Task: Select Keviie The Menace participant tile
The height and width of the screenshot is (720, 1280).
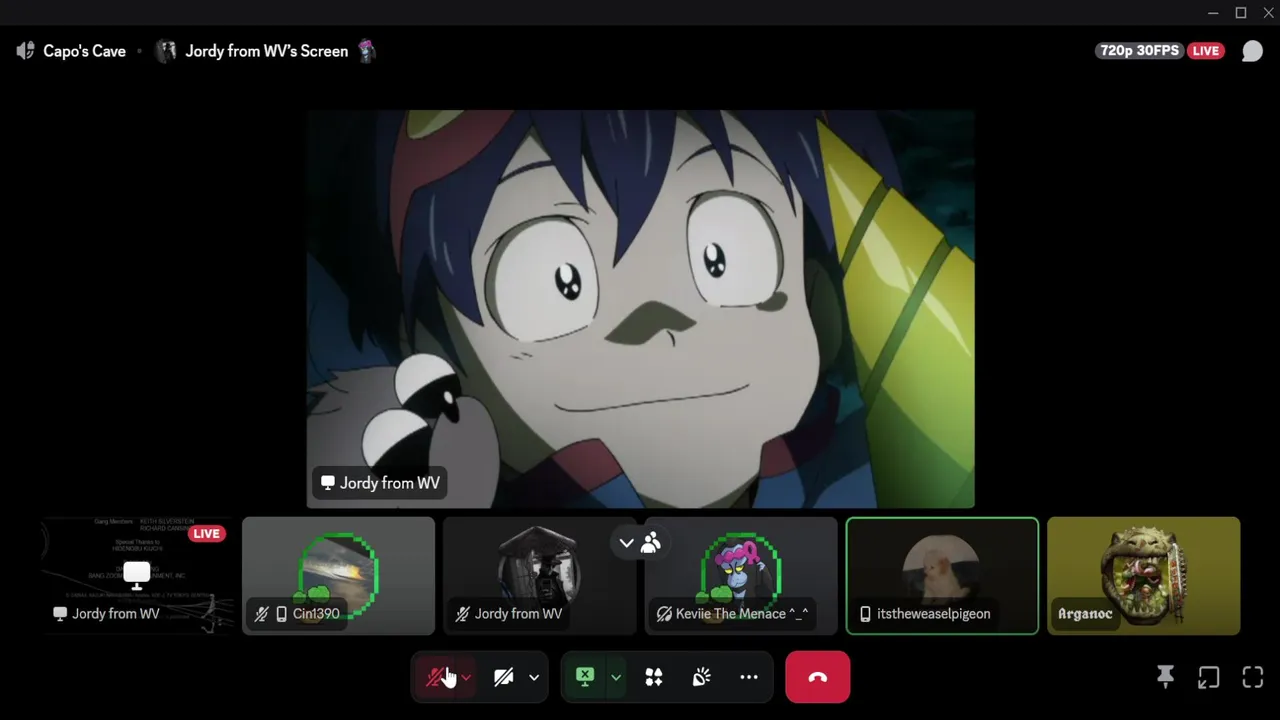Action: (x=741, y=576)
